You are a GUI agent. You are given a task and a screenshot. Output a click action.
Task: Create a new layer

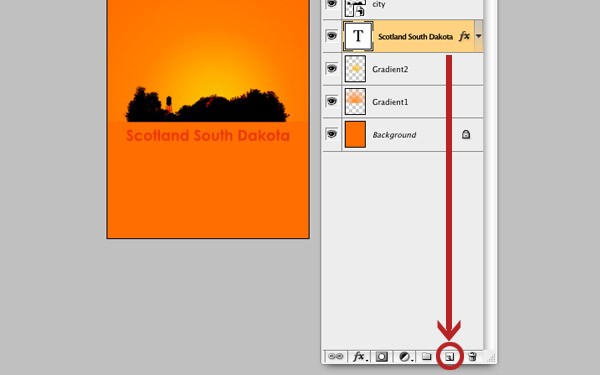pyautogui.click(x=450, y=357)
